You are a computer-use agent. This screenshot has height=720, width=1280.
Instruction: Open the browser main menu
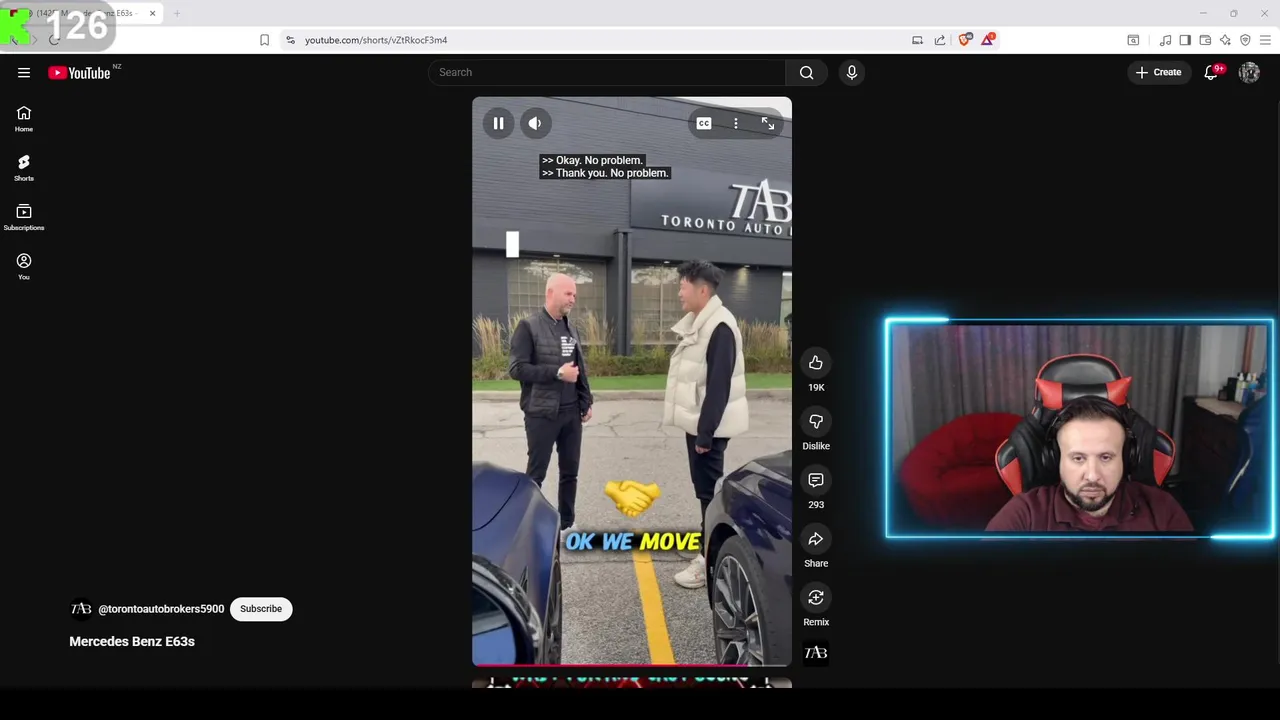tap(1265, 40)
